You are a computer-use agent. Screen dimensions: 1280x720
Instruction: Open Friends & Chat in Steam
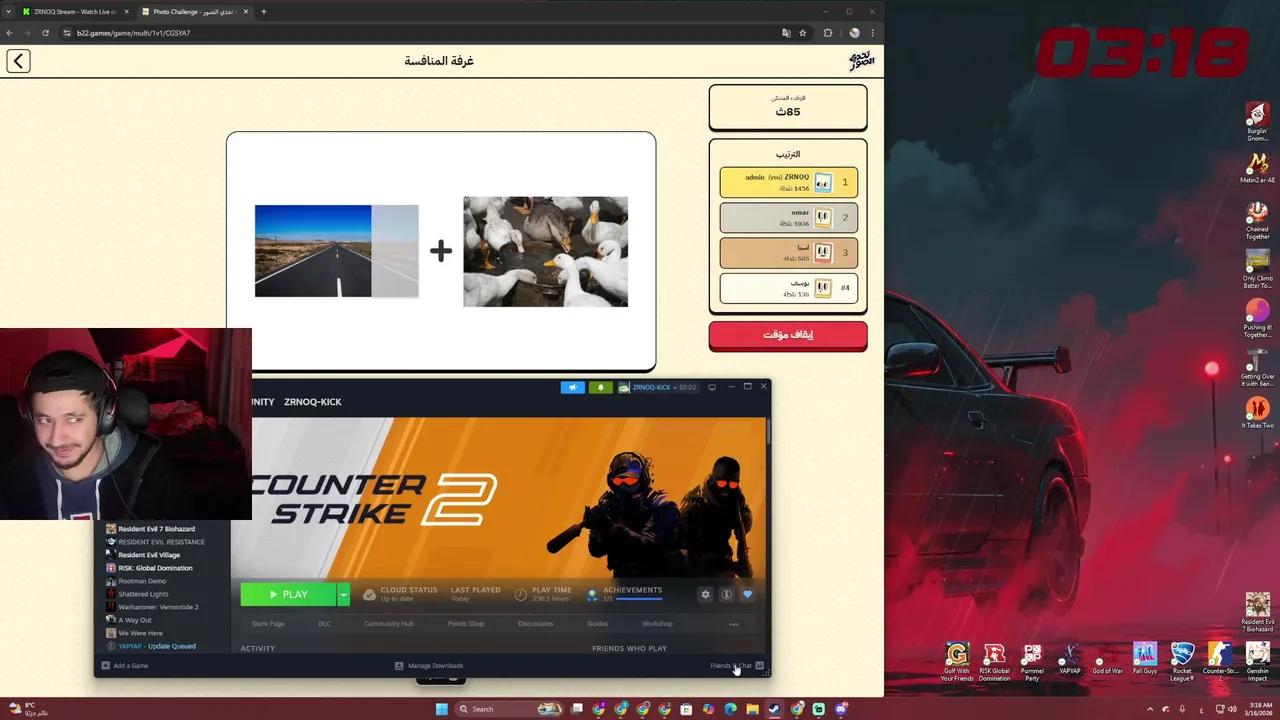(x=737, y=665)
